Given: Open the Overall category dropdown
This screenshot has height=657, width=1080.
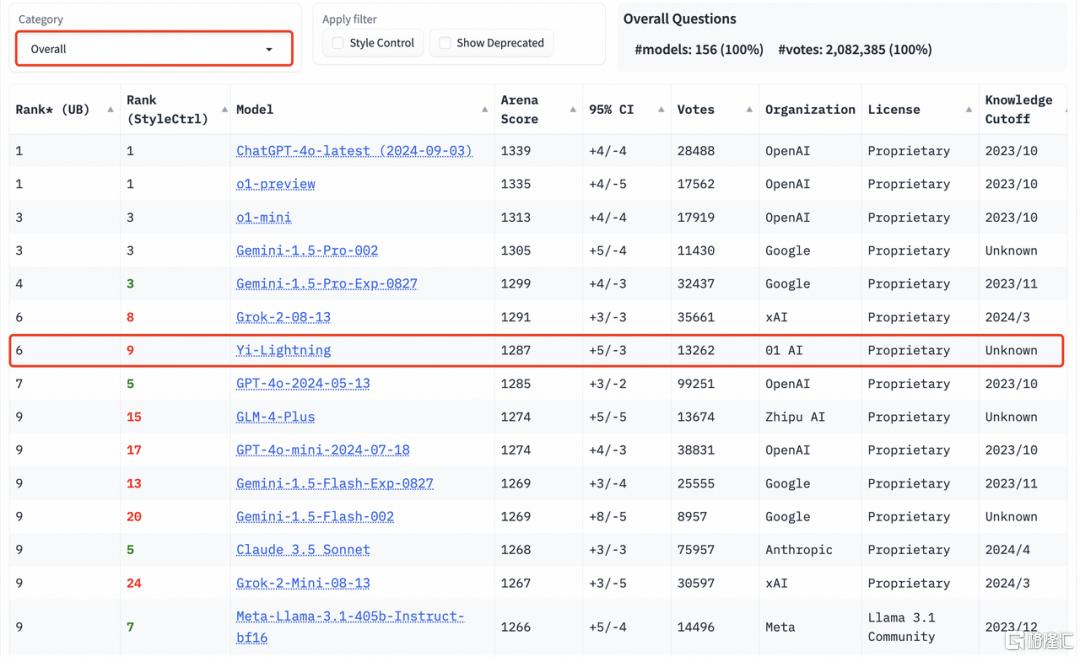Looking at the screenshot, I should 154,49.
